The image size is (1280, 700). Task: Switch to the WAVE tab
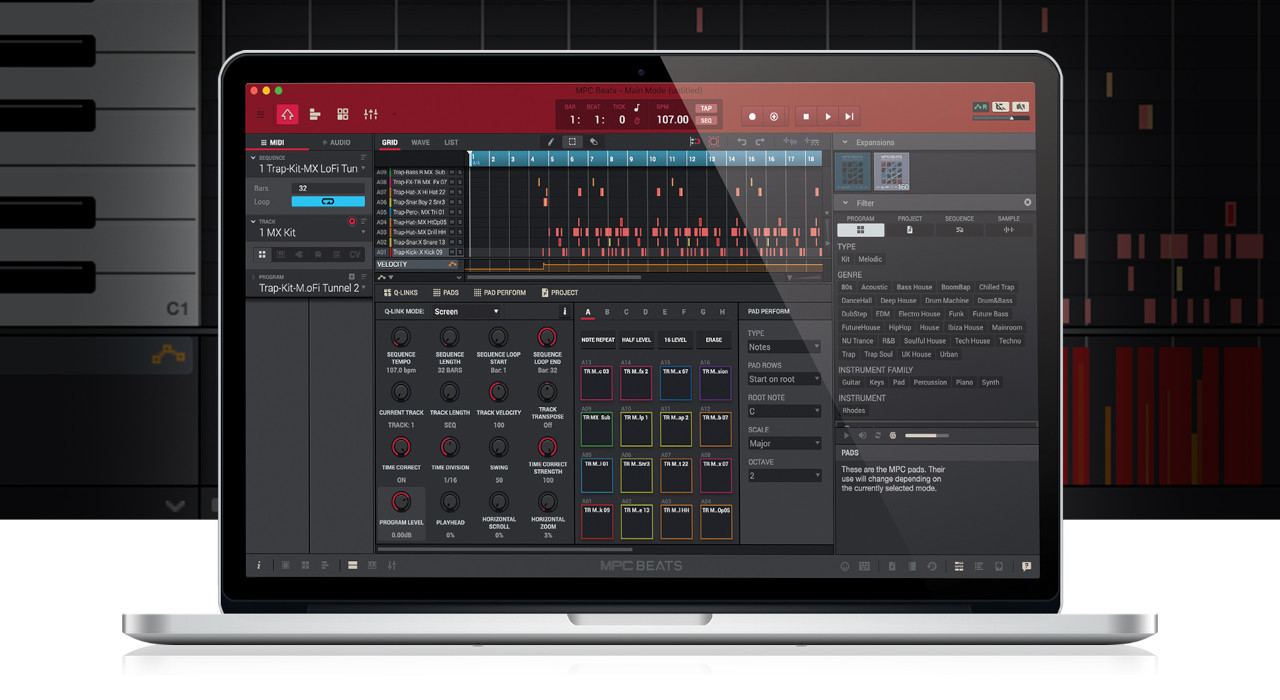(420, 142)
